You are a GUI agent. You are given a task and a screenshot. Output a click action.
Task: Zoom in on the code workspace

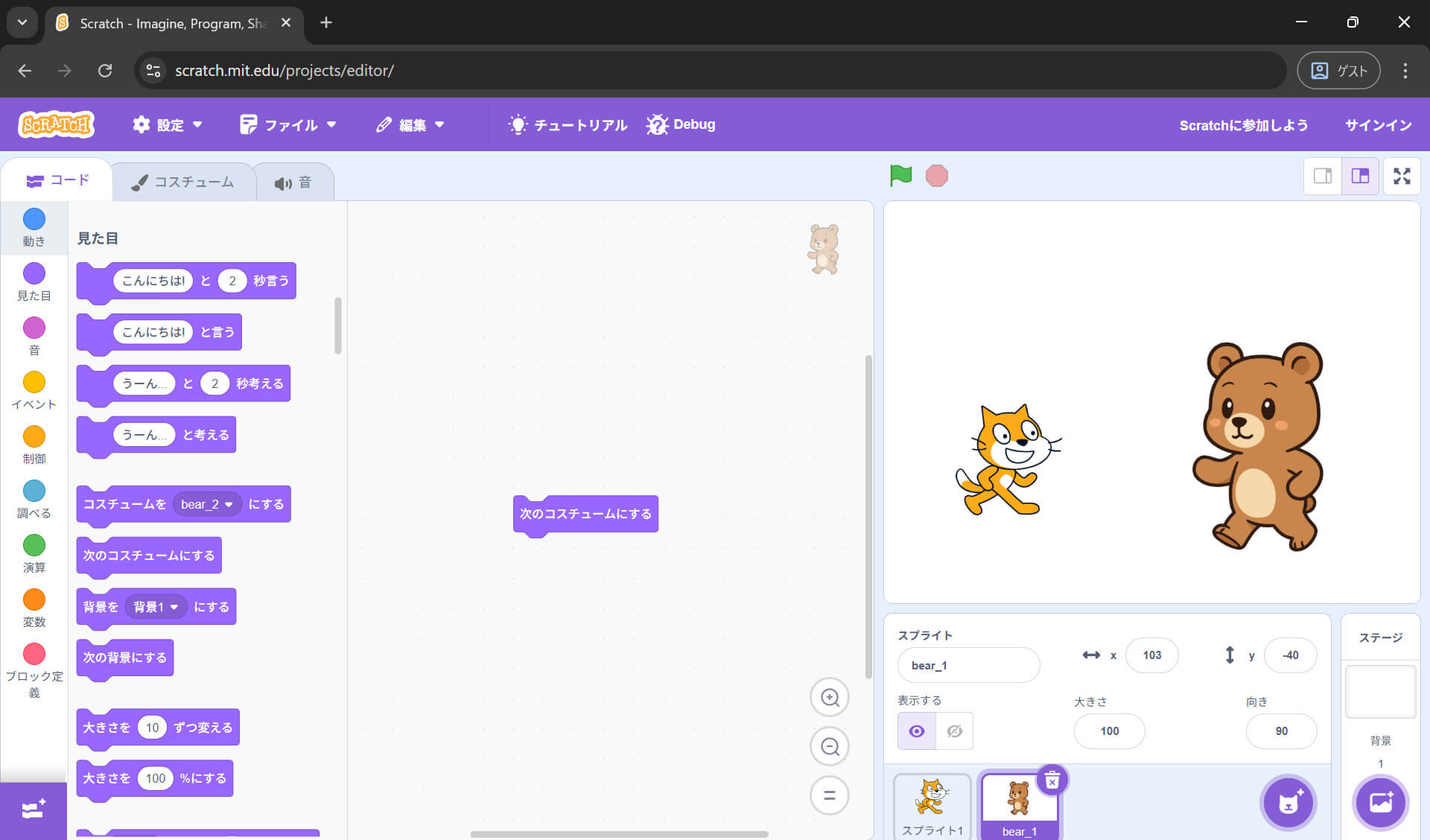[x=829, y=697]
